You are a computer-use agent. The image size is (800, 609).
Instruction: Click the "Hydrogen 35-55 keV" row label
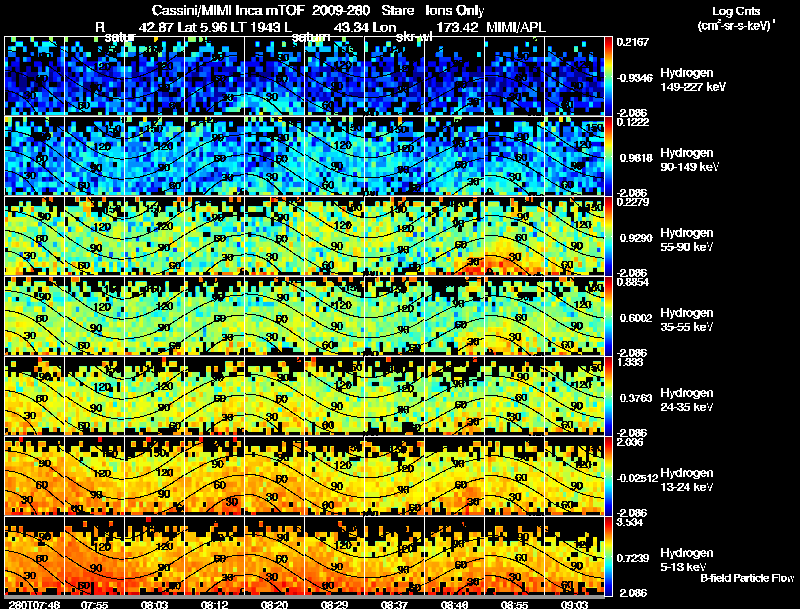687,320
